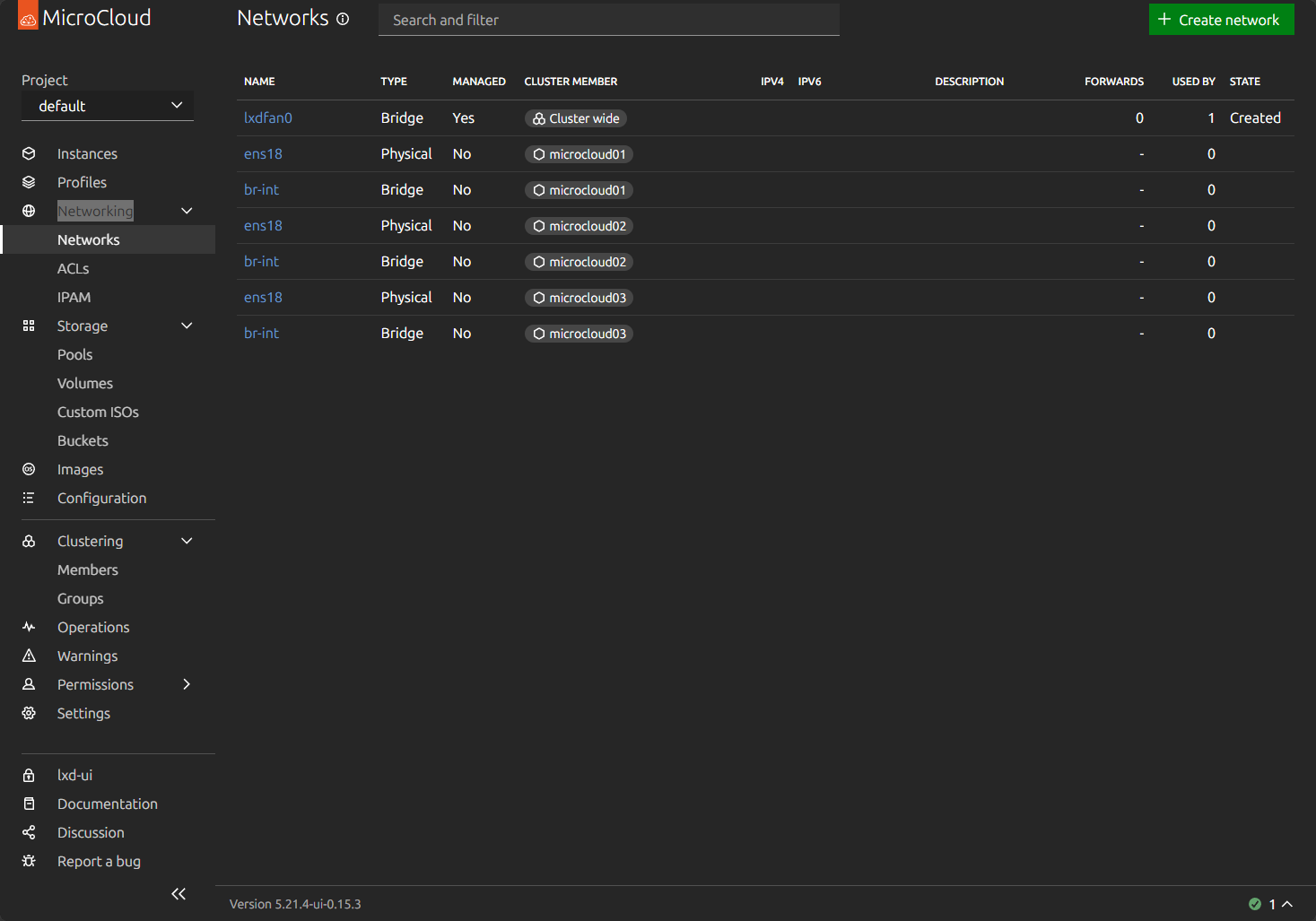The height and width of the screenshot is (921, 1316).
Task: Click the Create network button
Action: [x=1221, y=19]
